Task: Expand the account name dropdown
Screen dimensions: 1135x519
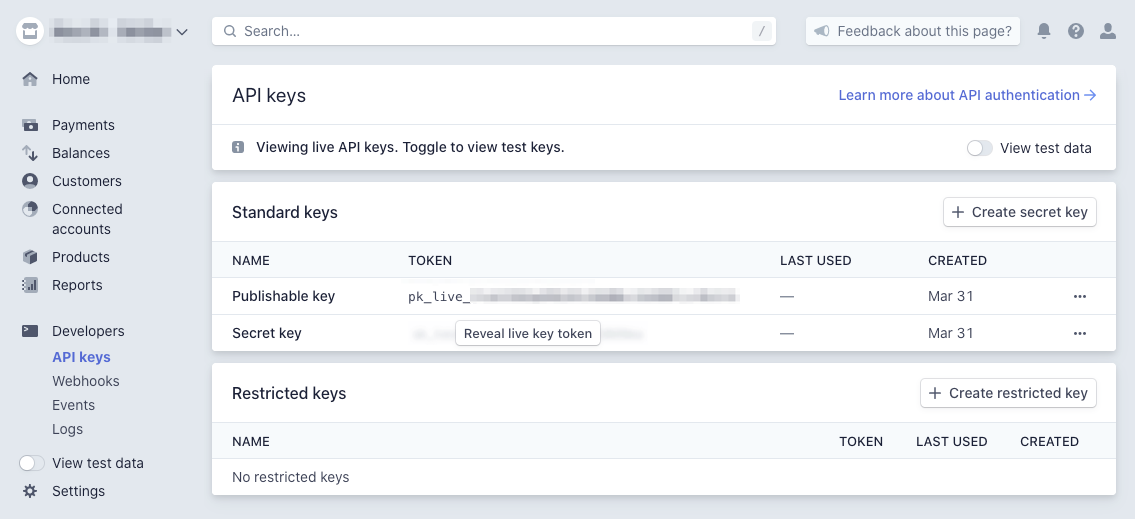Action: [x=181, y=32]
